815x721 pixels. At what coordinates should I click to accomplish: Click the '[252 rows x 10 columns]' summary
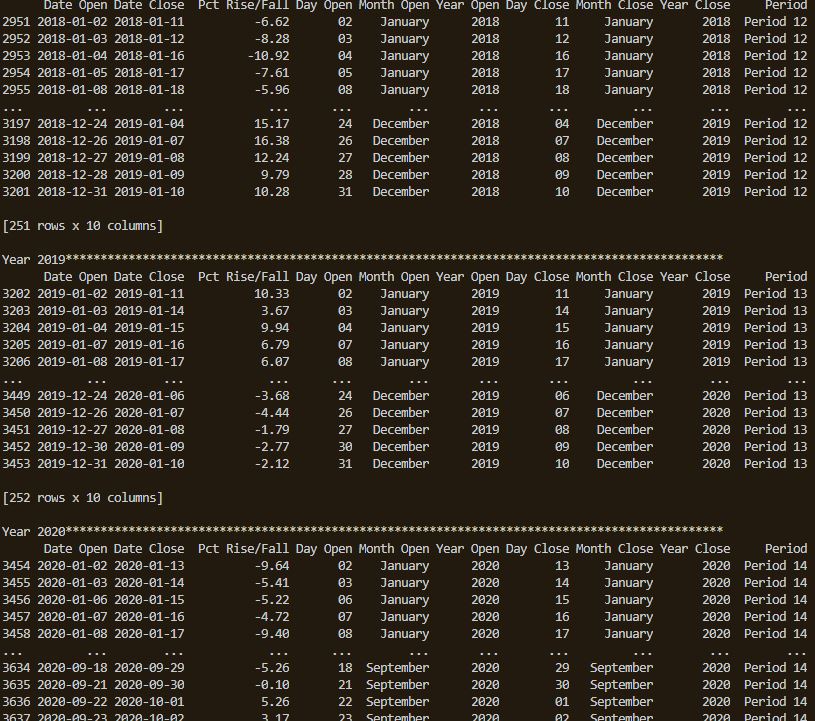point(83,497)
